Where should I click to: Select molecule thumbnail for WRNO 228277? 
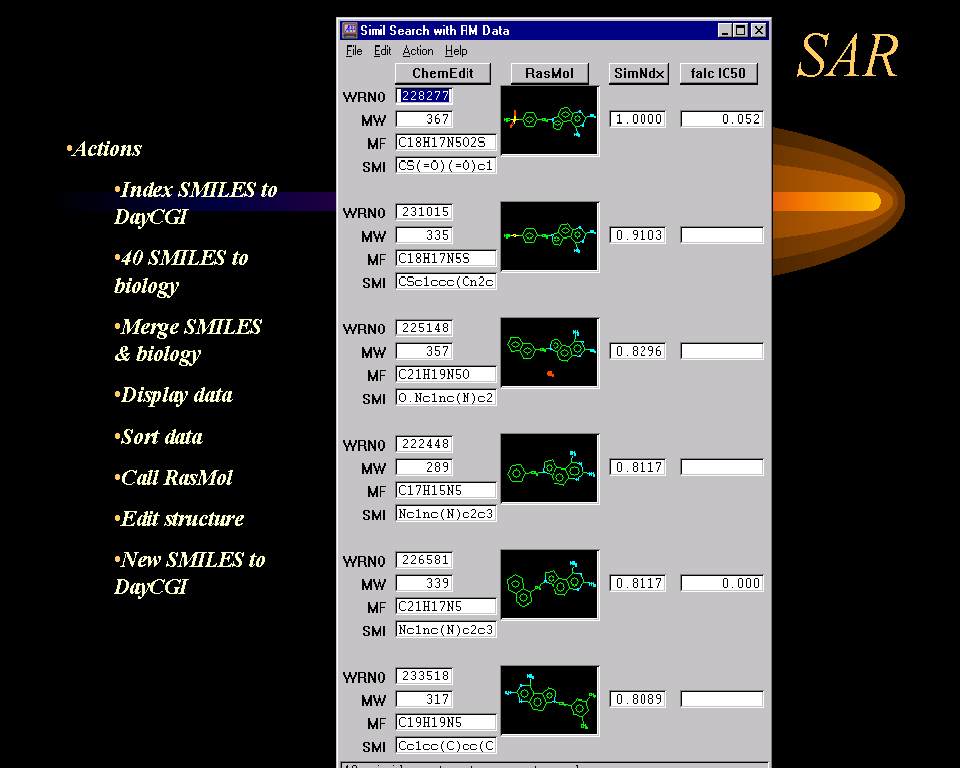pyautogui.click(x=549, y=120)
